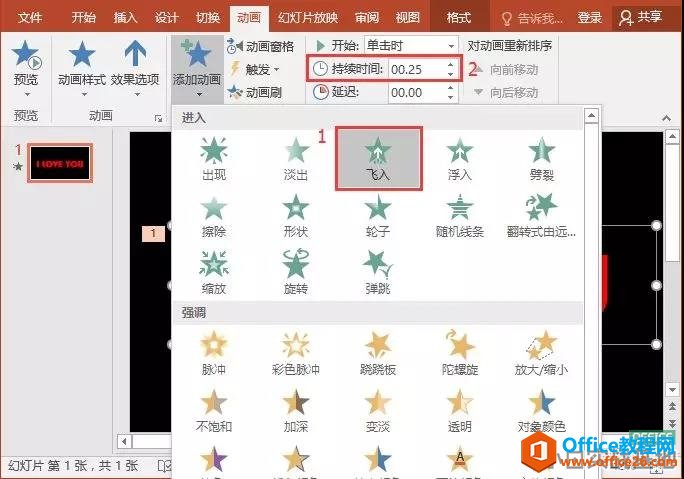Decrease the delay with the down stepper
The height and width of the screenshot is (479, 684).
click(x=451, y=97)
